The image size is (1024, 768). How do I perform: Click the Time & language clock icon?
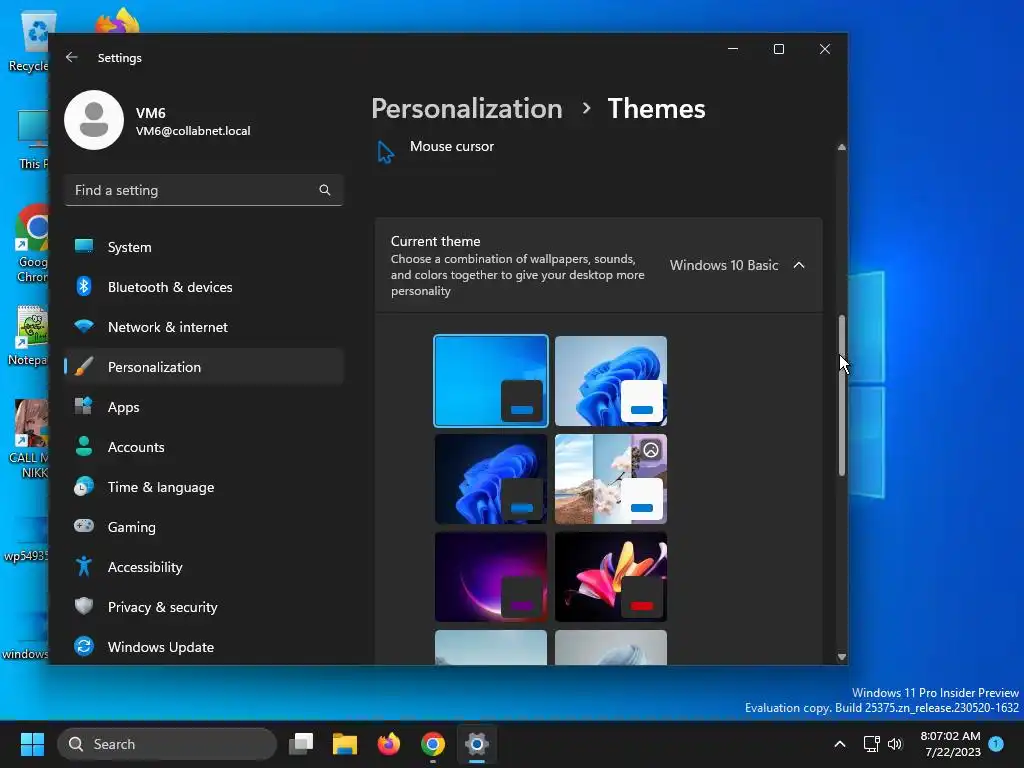(x=84, y=487)
